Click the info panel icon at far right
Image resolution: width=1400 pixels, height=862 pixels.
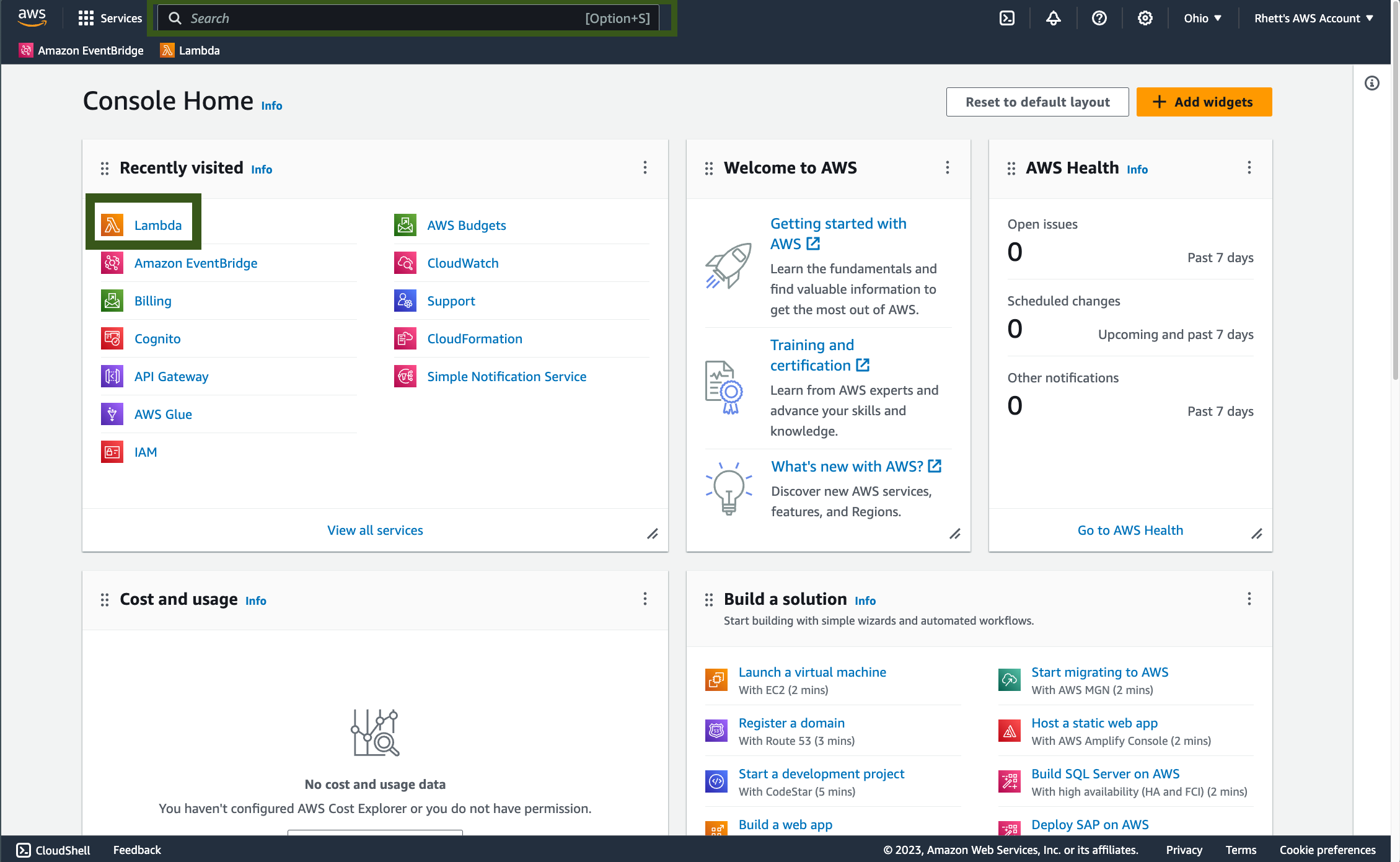click(1371, 83)
